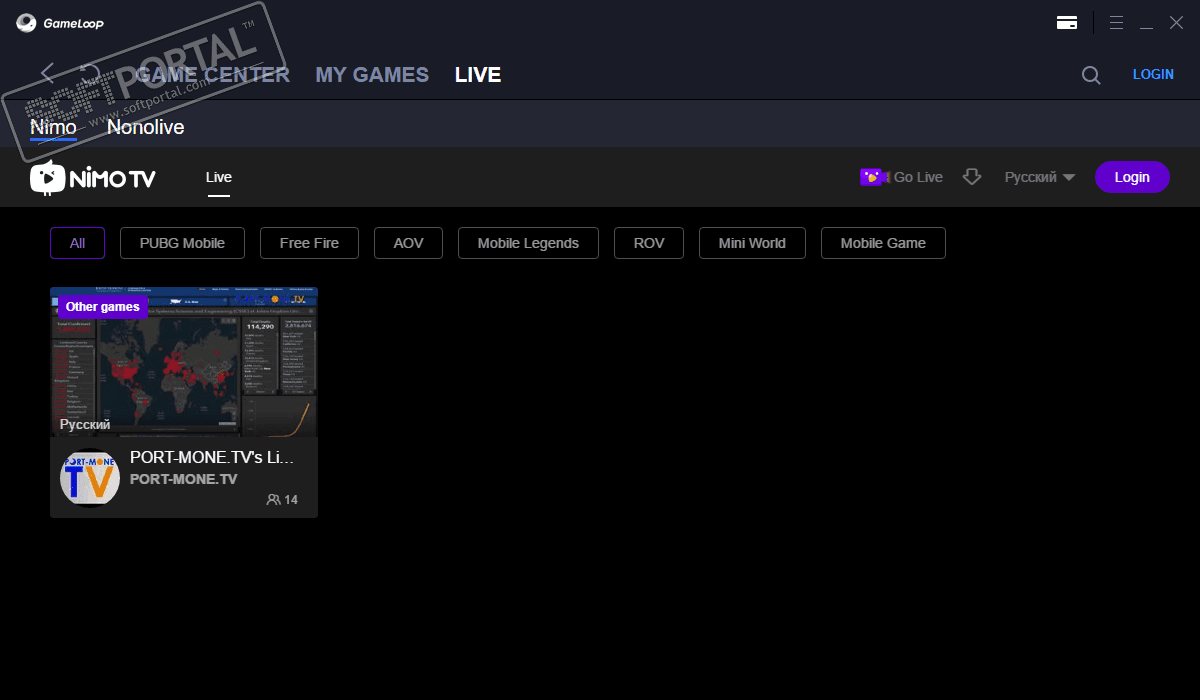Select the Nimo sub-tab
Viewport: 1200px width, 700px height.
53,128
